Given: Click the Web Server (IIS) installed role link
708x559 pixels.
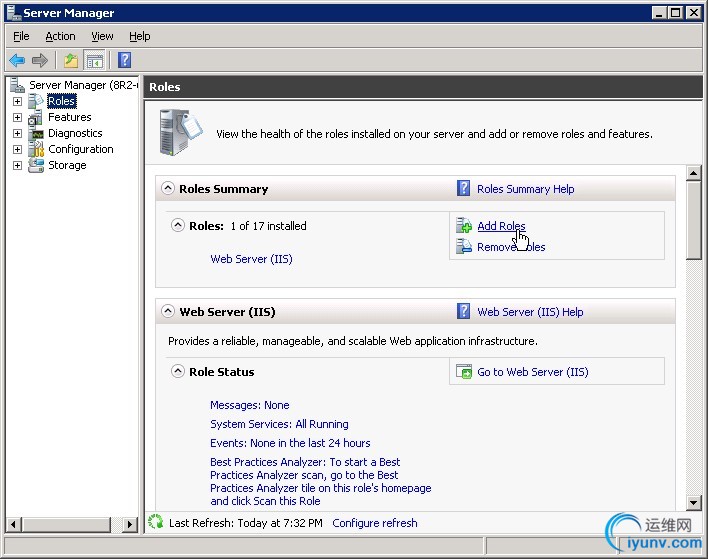Looking at the screenshot, I should click(252, 259).
